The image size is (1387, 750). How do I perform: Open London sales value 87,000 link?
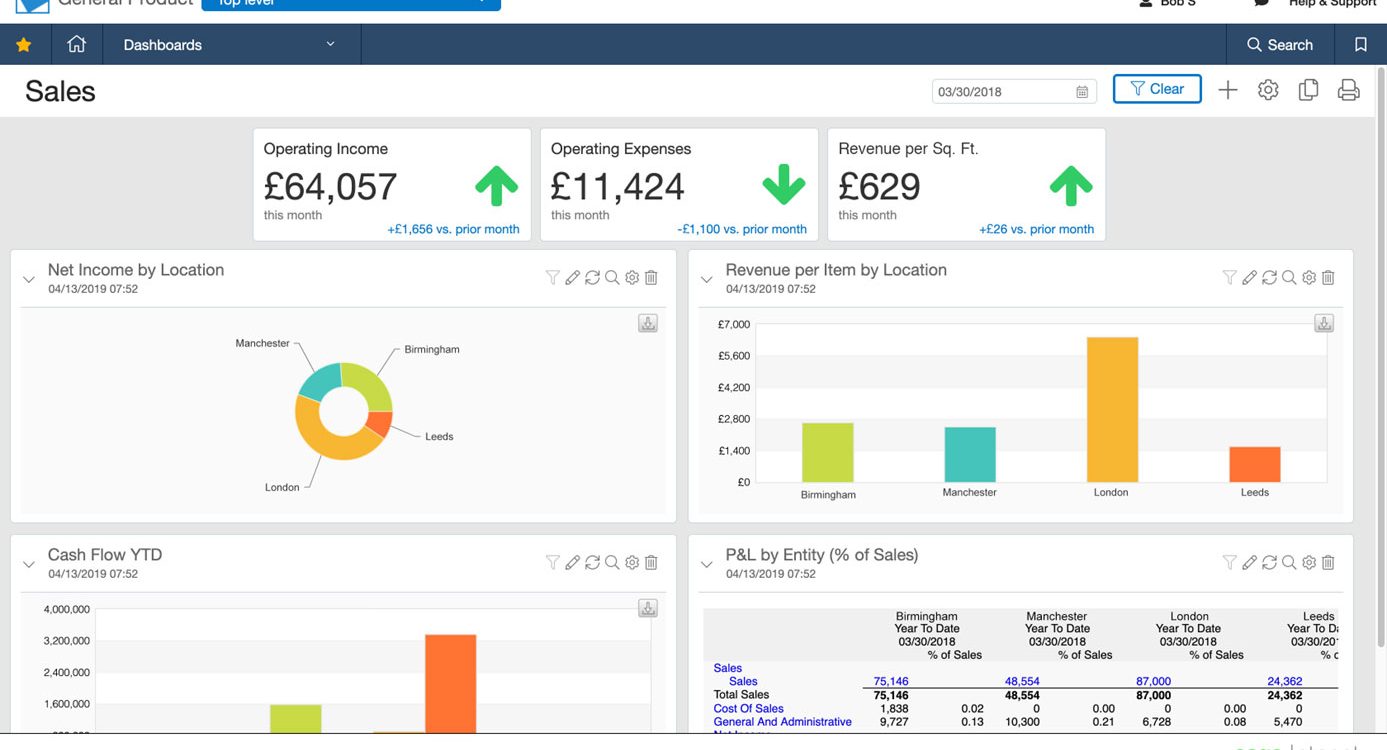(x=1154, y=681)
